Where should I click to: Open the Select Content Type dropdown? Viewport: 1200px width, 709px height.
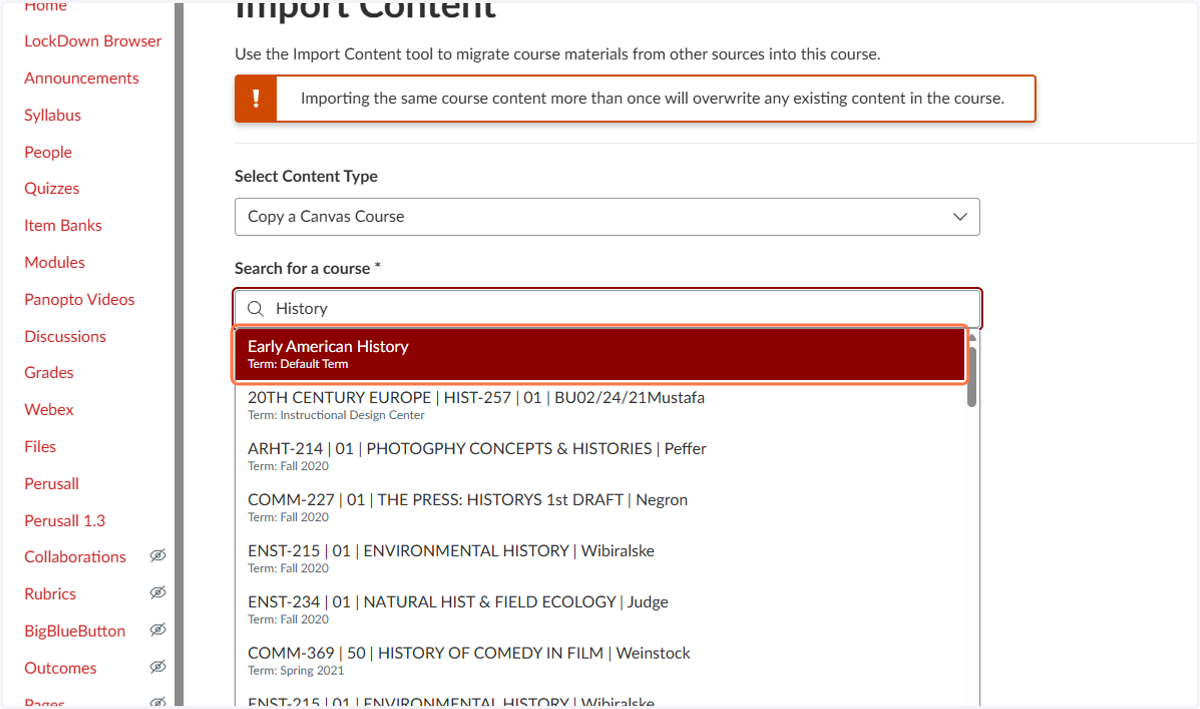tap(607, 217)
